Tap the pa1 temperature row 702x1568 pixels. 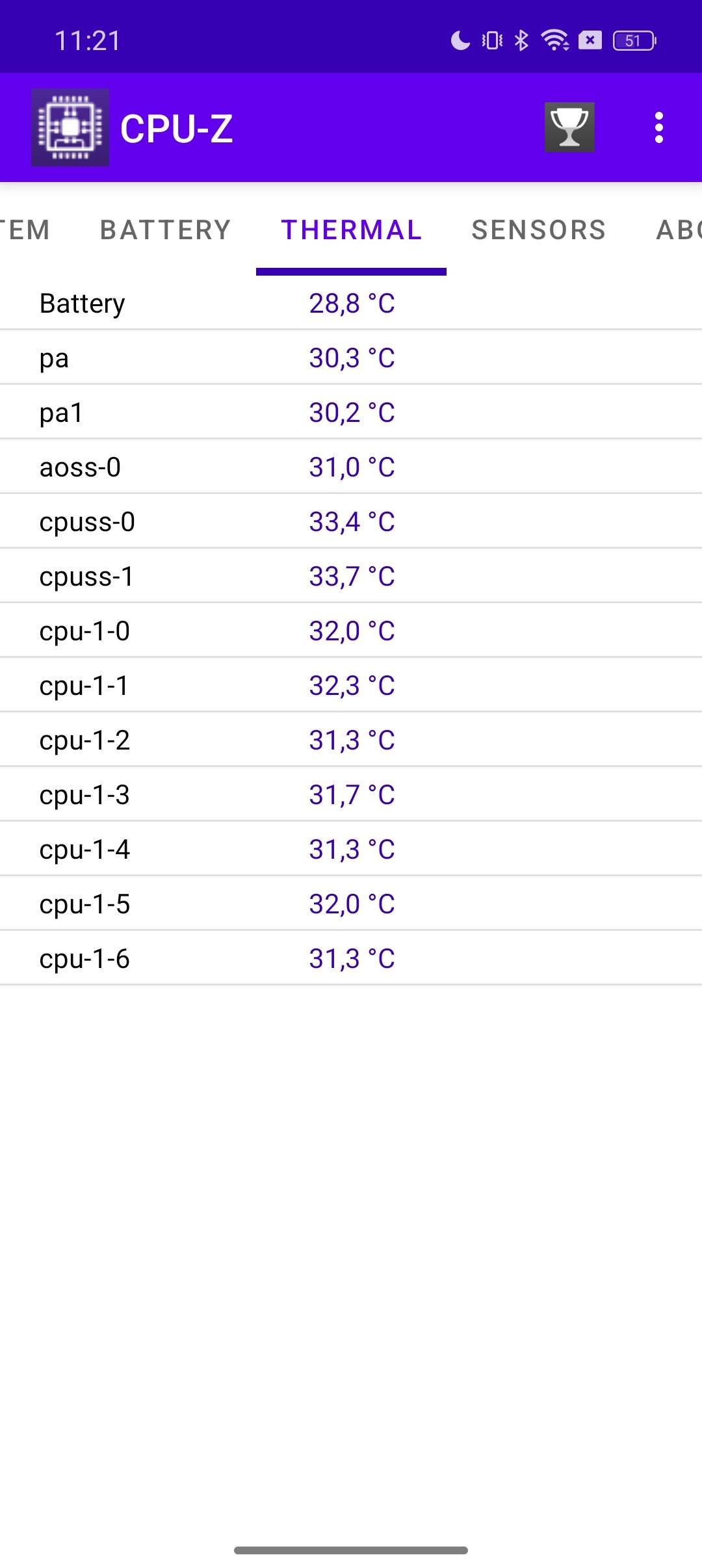click(351, 412)
